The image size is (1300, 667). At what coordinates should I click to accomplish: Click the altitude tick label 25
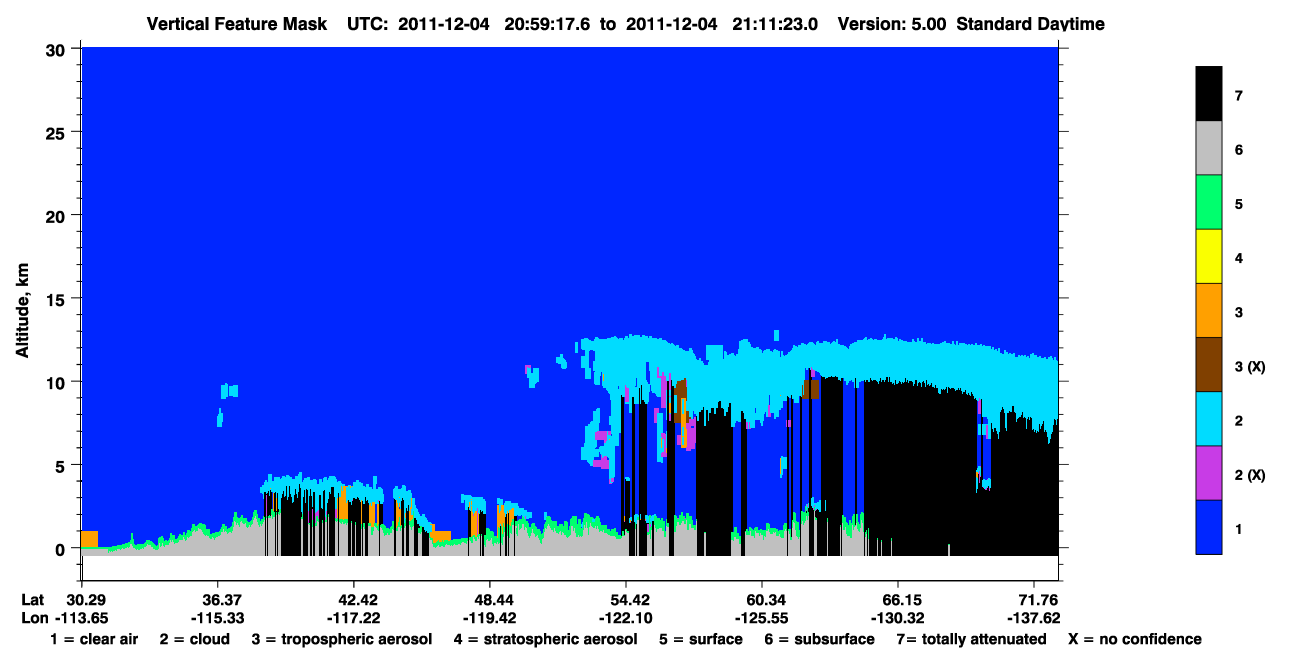58,132
